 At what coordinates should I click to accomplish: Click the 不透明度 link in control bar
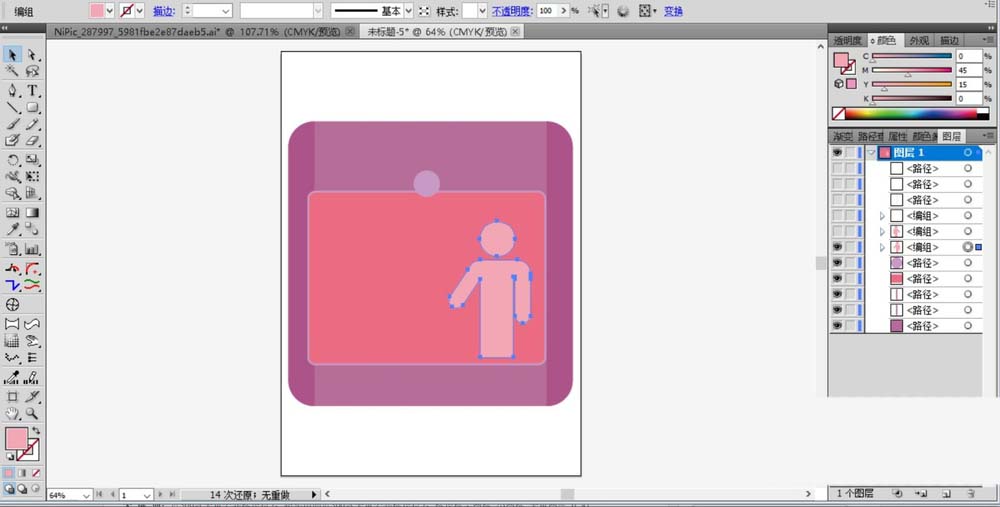pos(511,11)
